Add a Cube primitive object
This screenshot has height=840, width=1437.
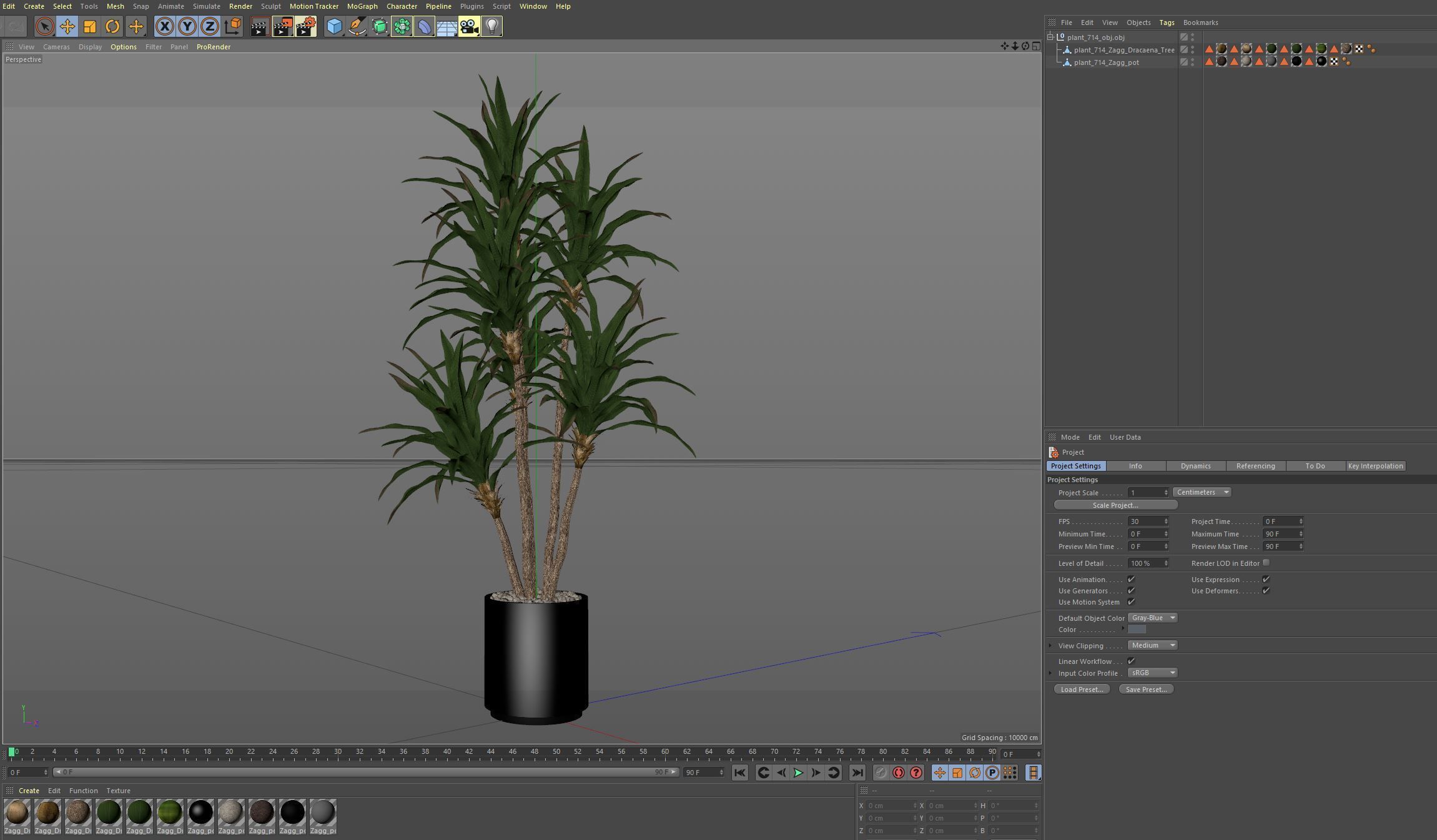[x=334, y=26]
